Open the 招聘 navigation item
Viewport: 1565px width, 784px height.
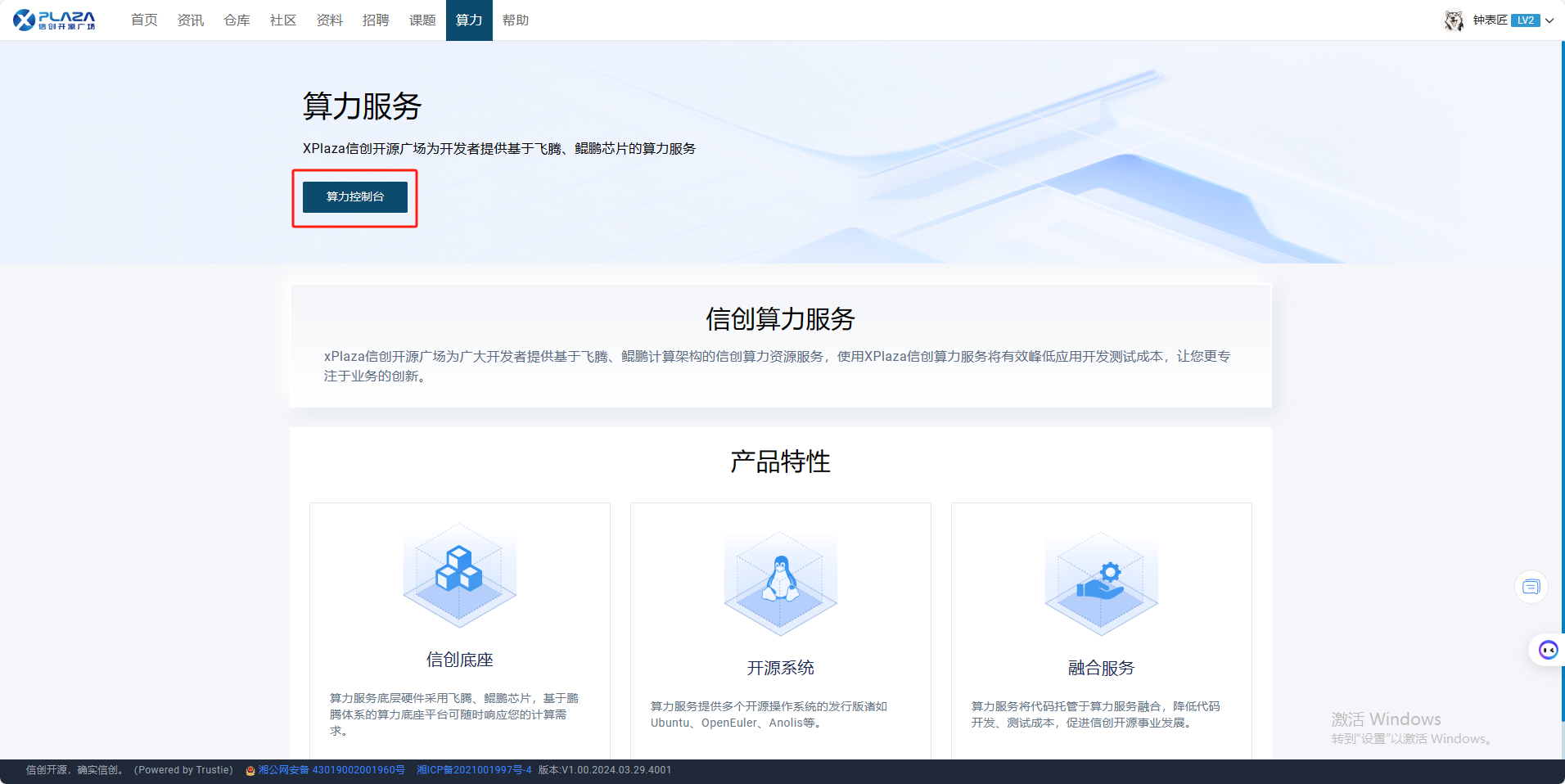tap(376, 20)
